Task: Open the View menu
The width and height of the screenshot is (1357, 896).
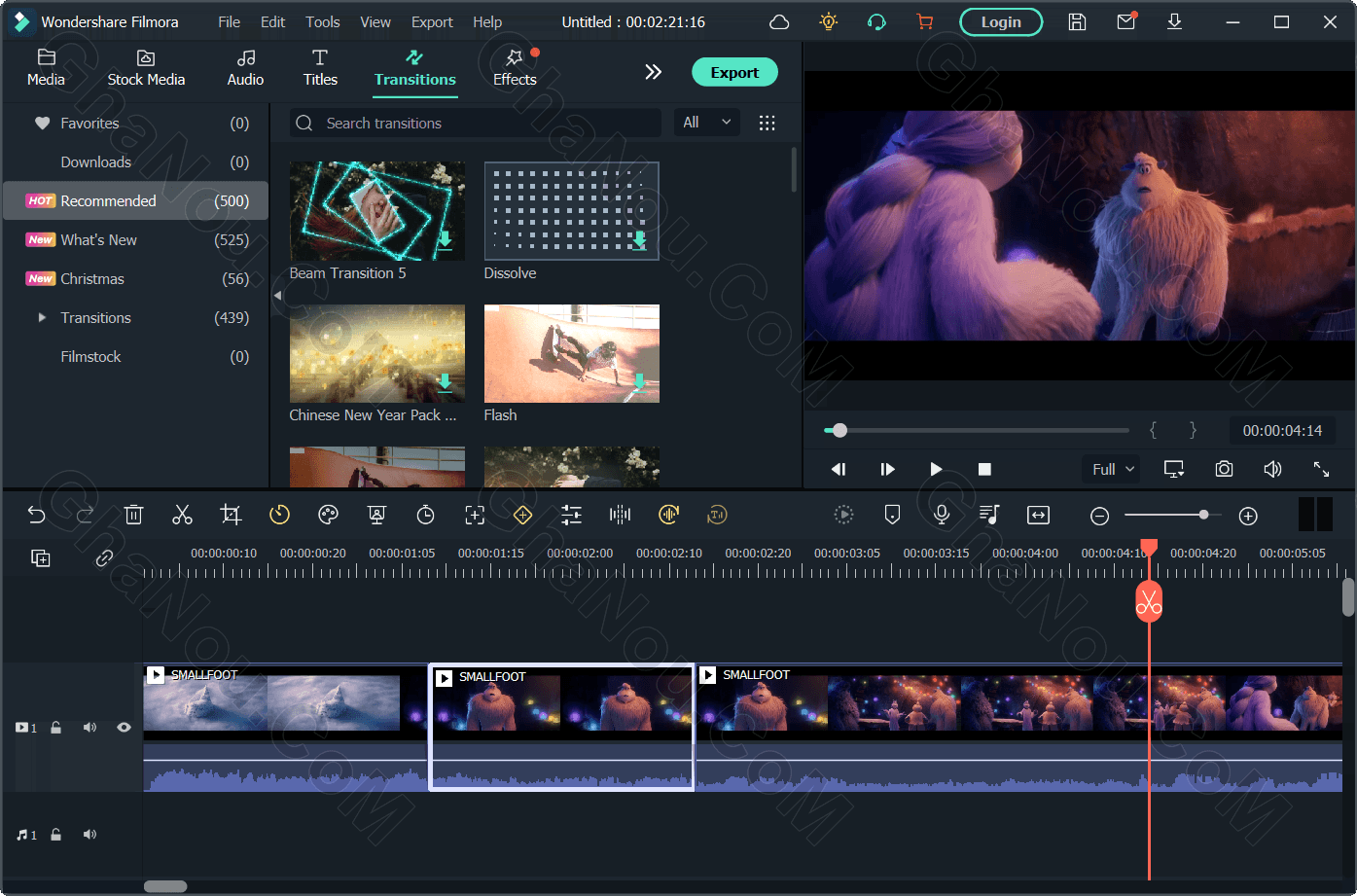Action: pos(375,22)
